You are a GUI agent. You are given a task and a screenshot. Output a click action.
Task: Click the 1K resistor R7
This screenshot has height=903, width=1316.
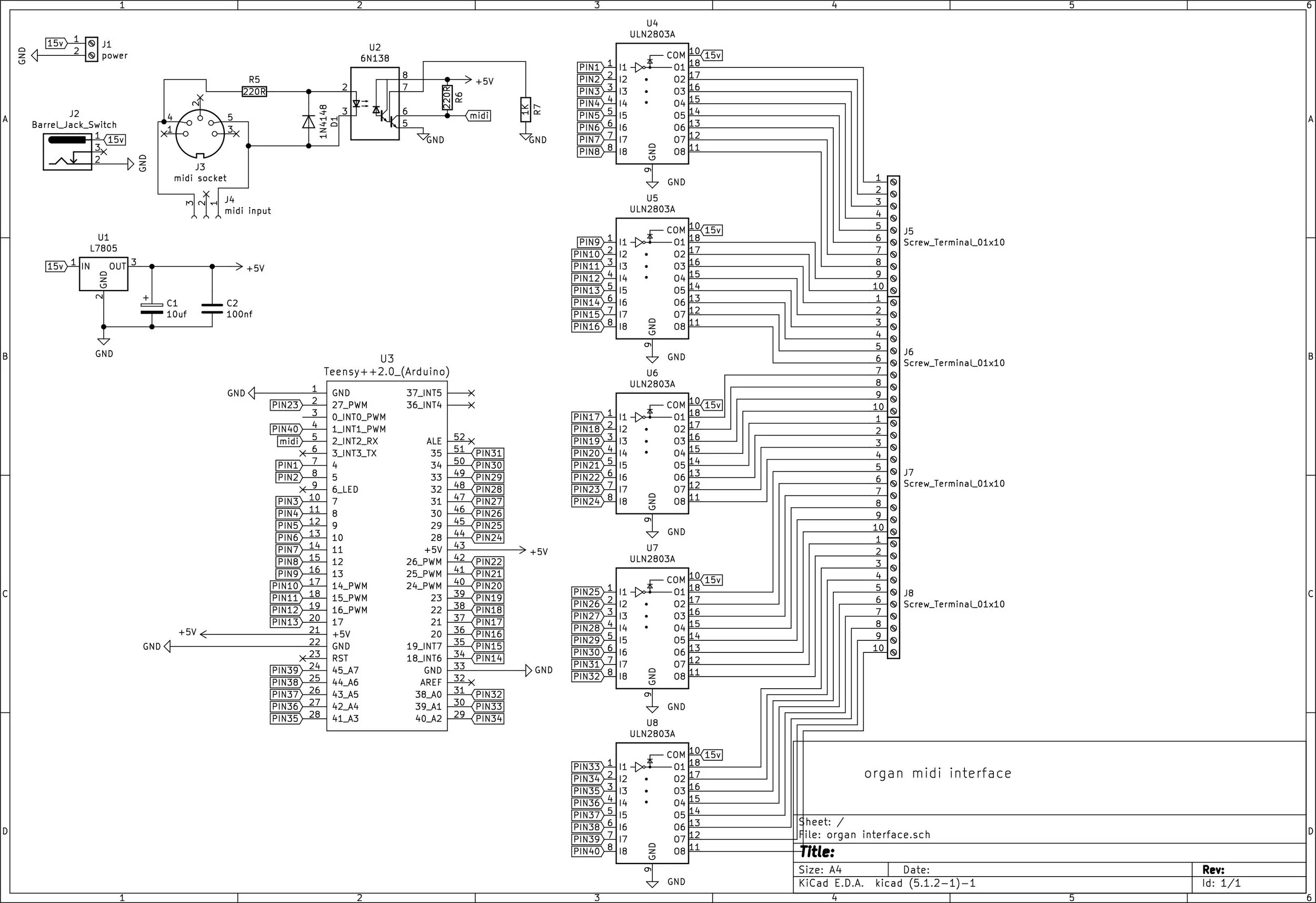[x=525, y=110]
